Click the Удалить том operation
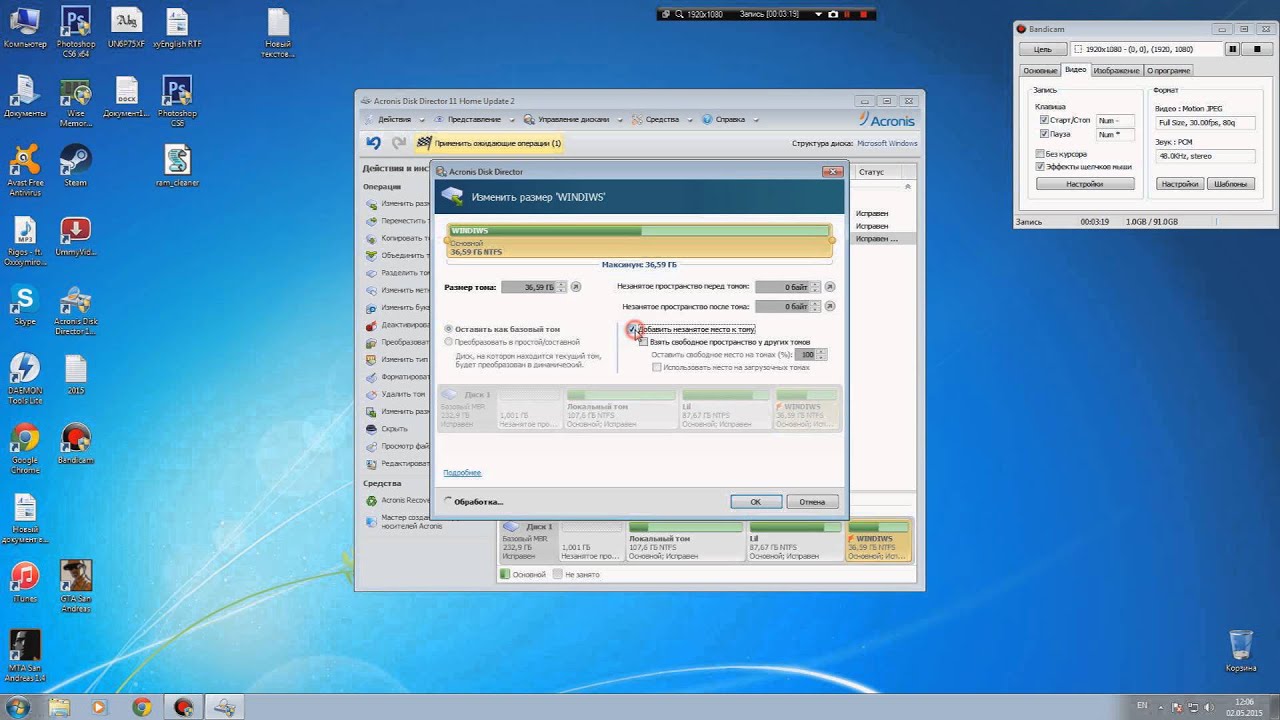Viewport: 1280px width, 720px height. pyautogui.click(x=398, y=394)
